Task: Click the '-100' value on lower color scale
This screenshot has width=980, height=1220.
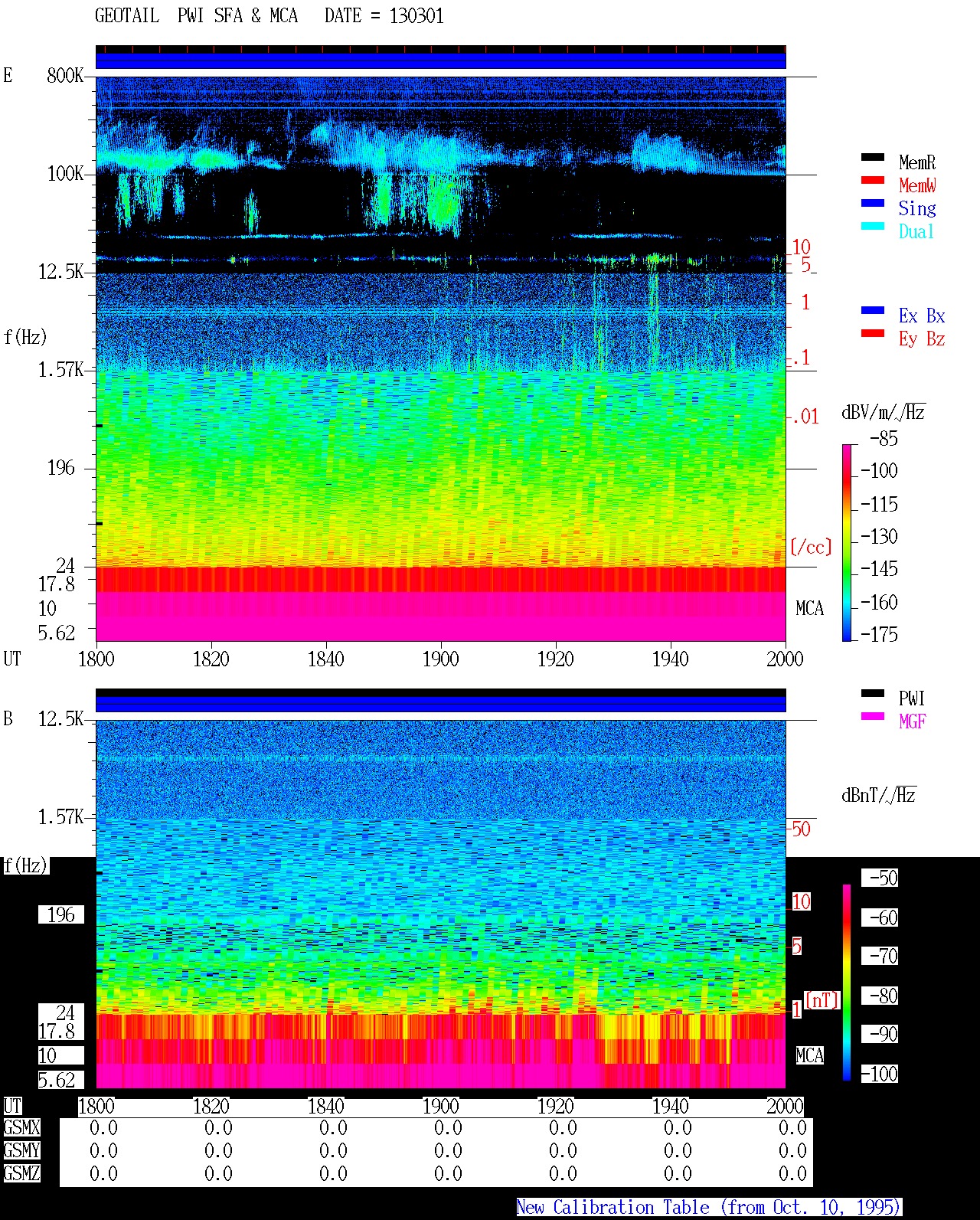Action: 880,1074
